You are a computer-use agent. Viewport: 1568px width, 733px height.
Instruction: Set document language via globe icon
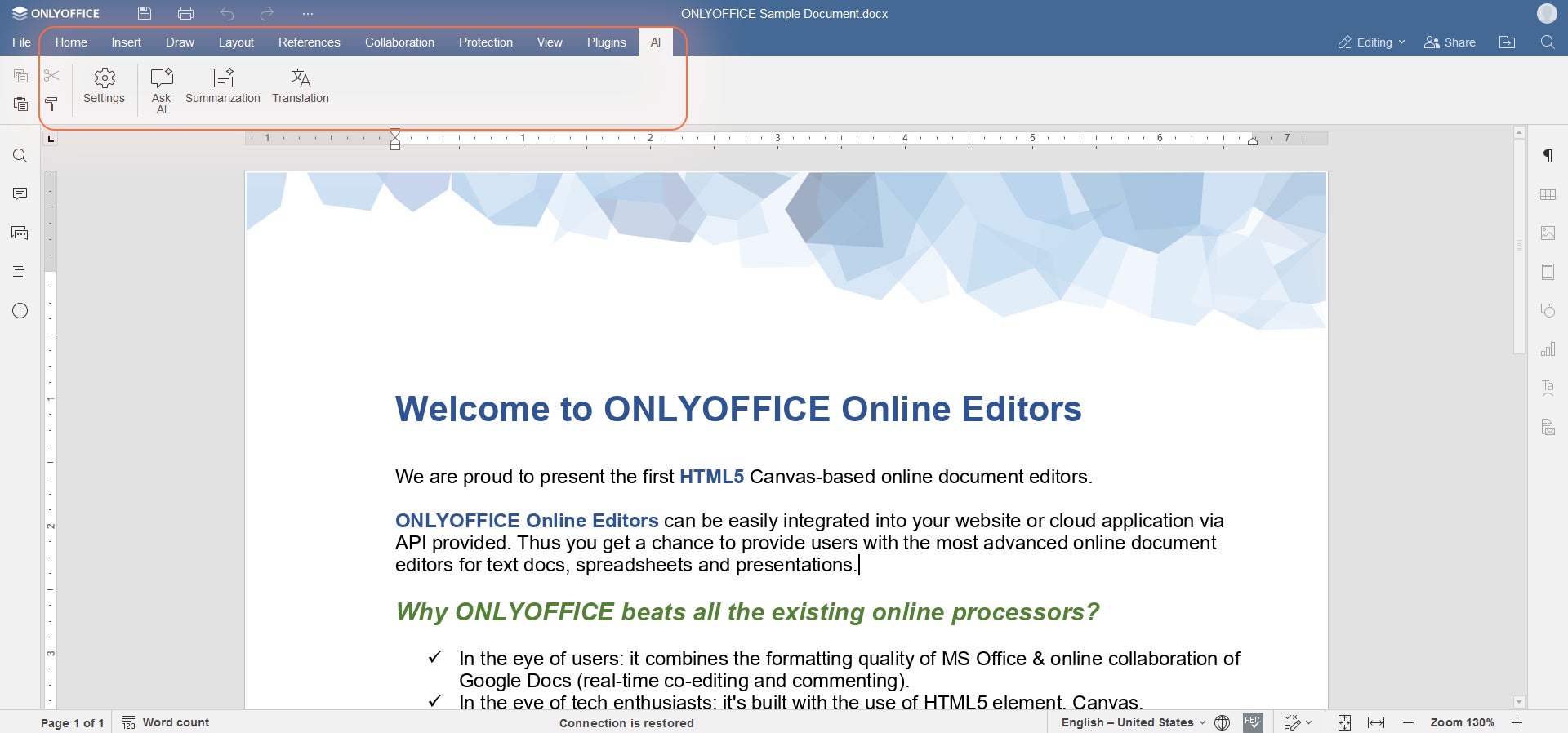click(1223, 722)
